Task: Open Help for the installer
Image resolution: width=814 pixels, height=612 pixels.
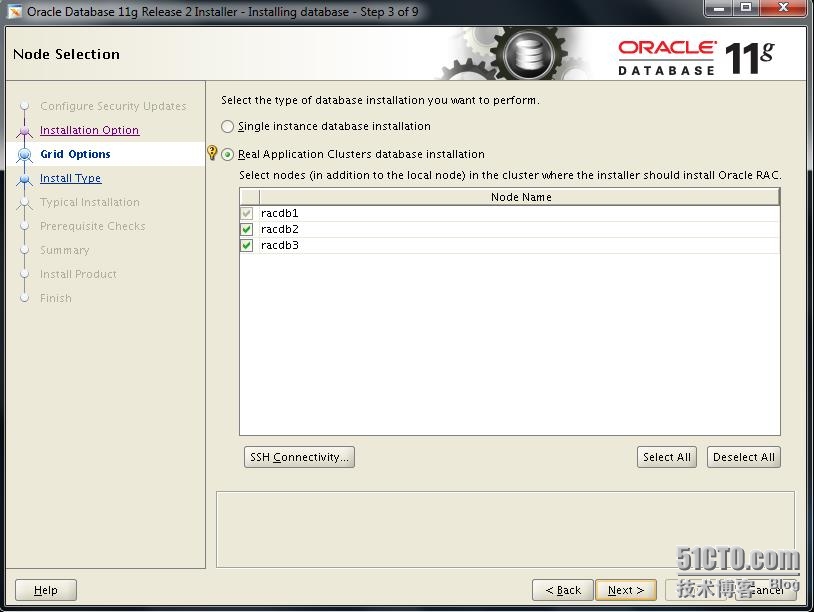Action: [46, 590]
